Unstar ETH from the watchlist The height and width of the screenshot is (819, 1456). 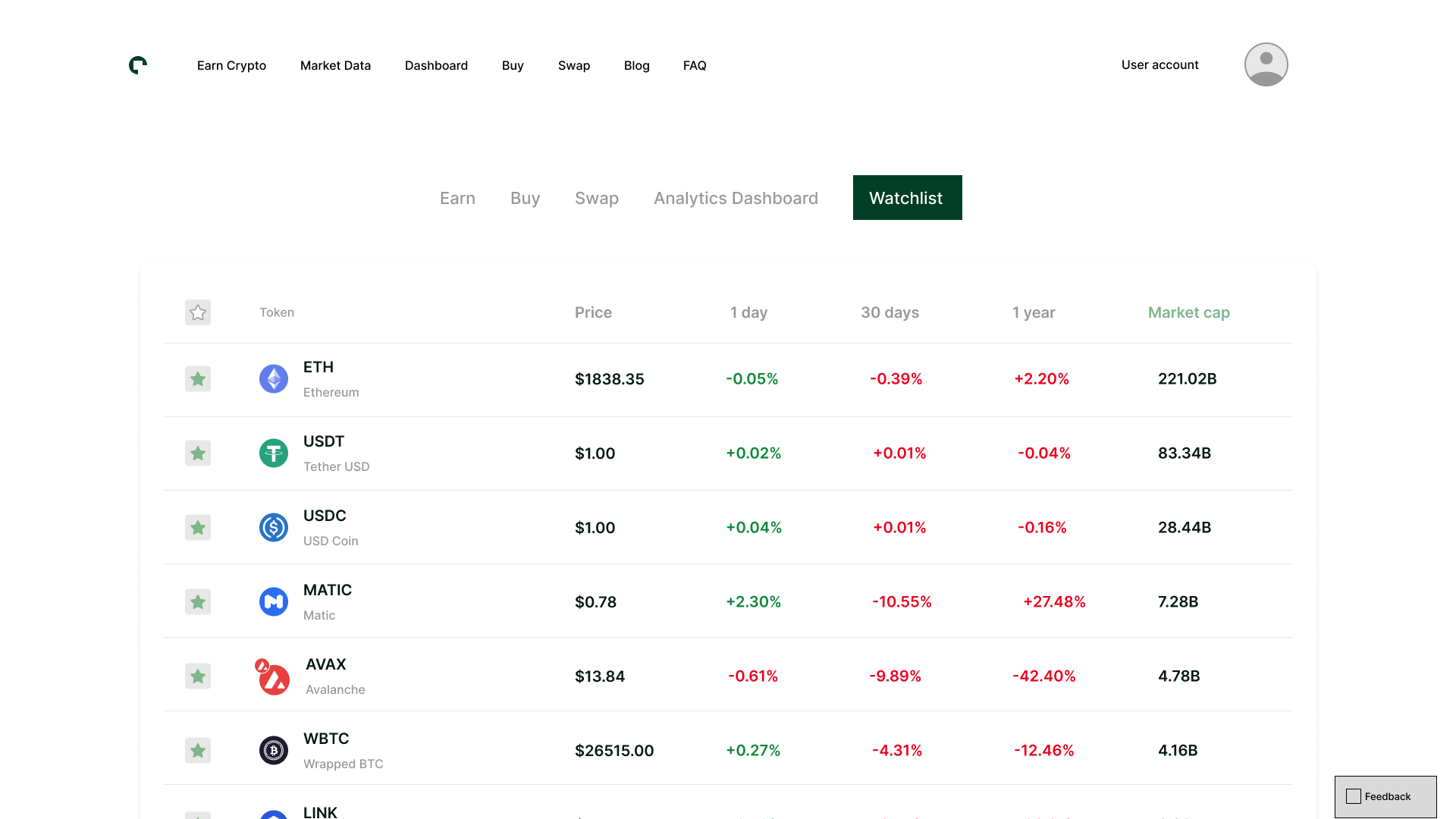click(198, 378)
